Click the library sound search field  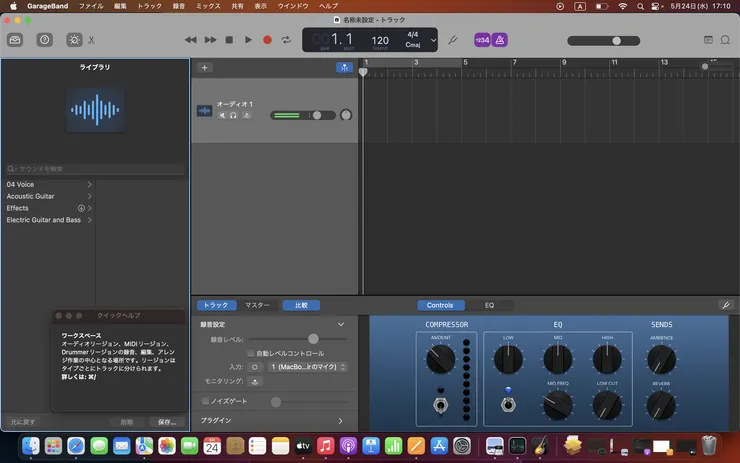(95, 168)
